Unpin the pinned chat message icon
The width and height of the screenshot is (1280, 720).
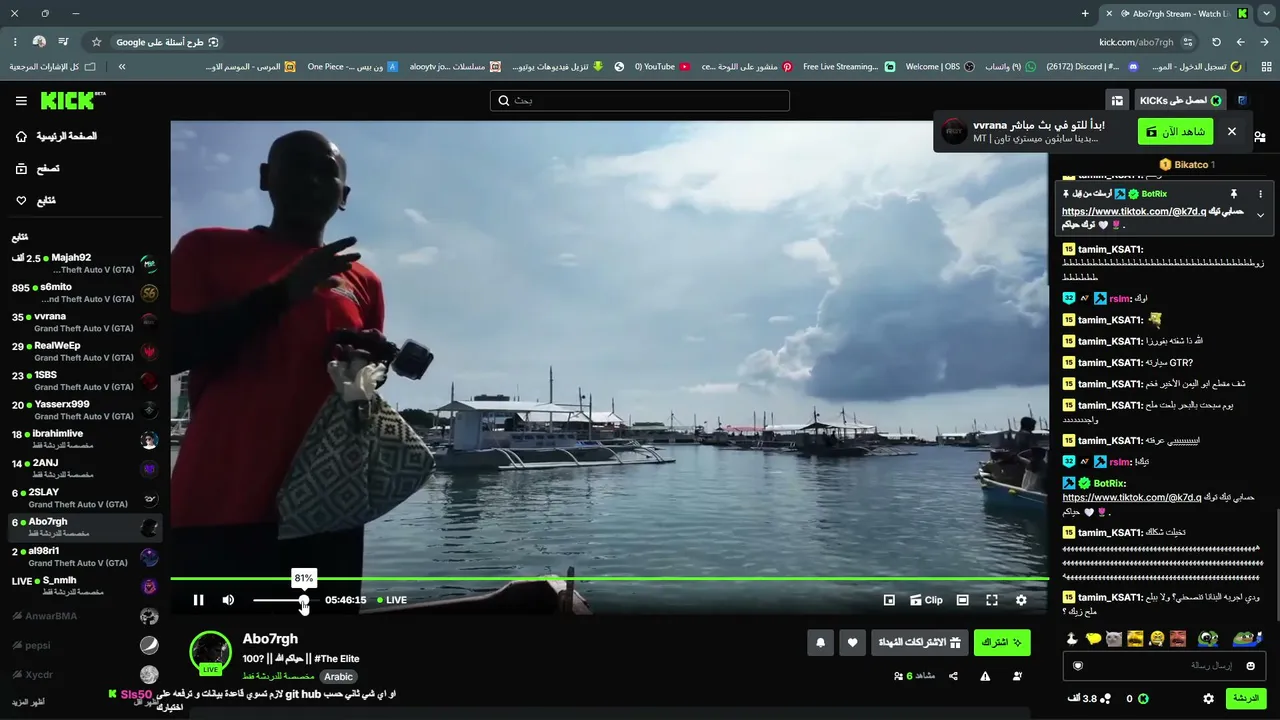(1234, 194)
